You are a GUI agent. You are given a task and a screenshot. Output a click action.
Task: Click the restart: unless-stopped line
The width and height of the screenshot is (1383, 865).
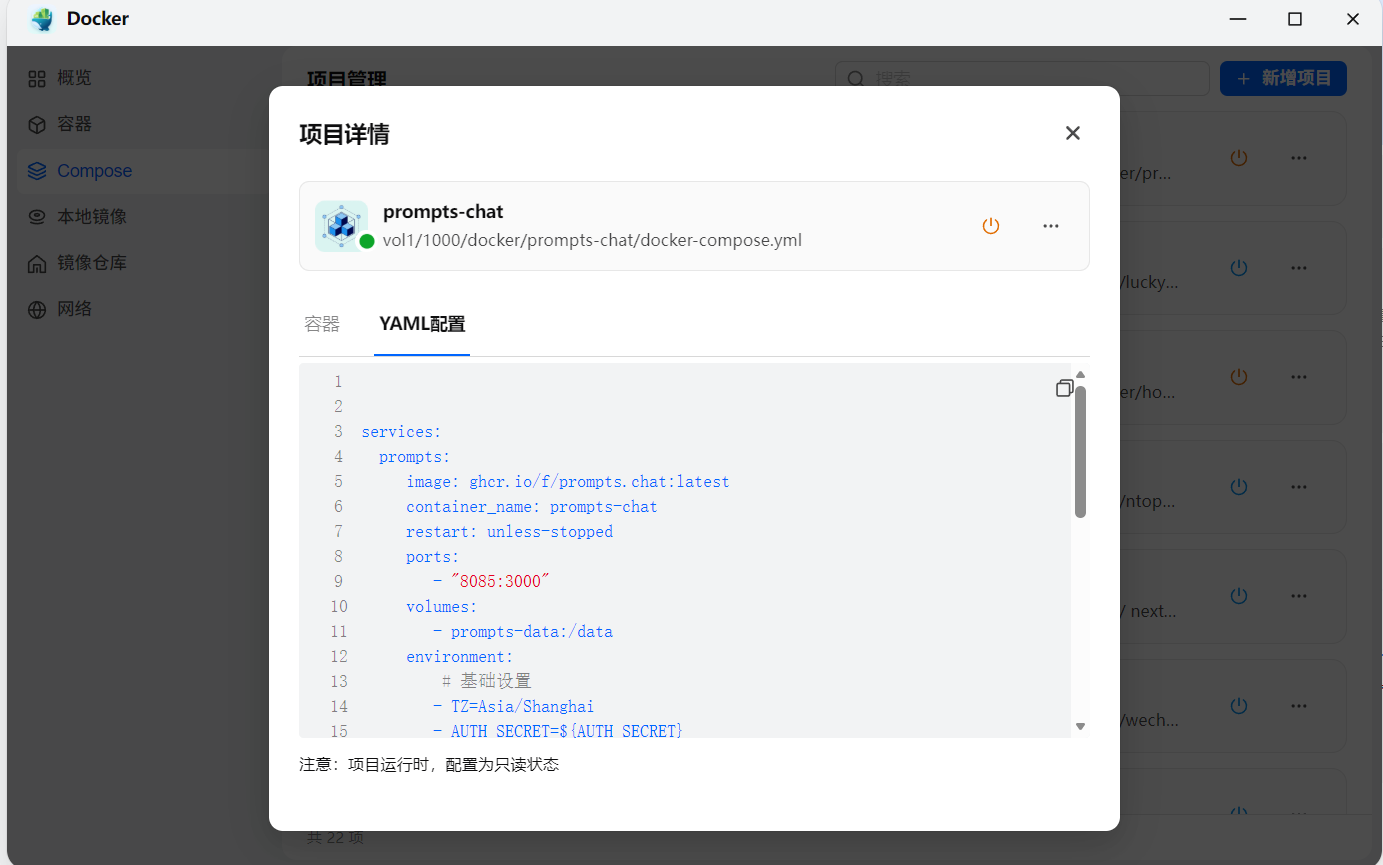point(509,532)
